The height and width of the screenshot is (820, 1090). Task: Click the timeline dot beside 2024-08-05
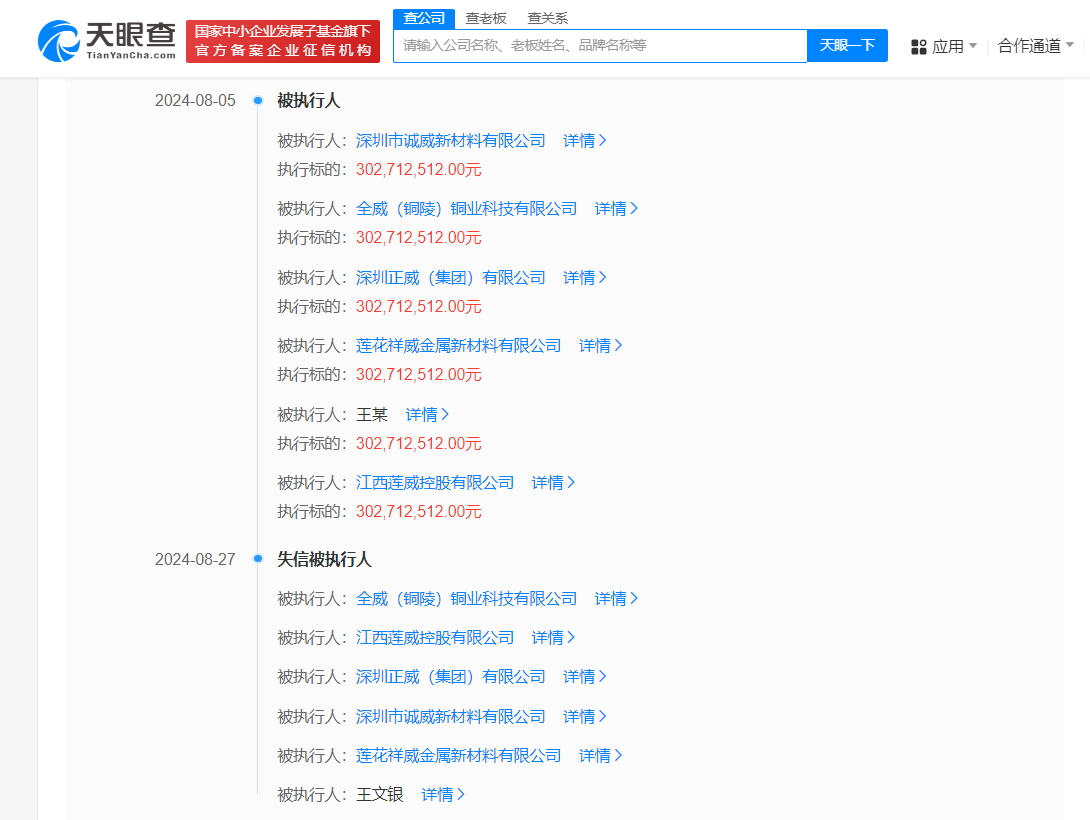point(258,99)
